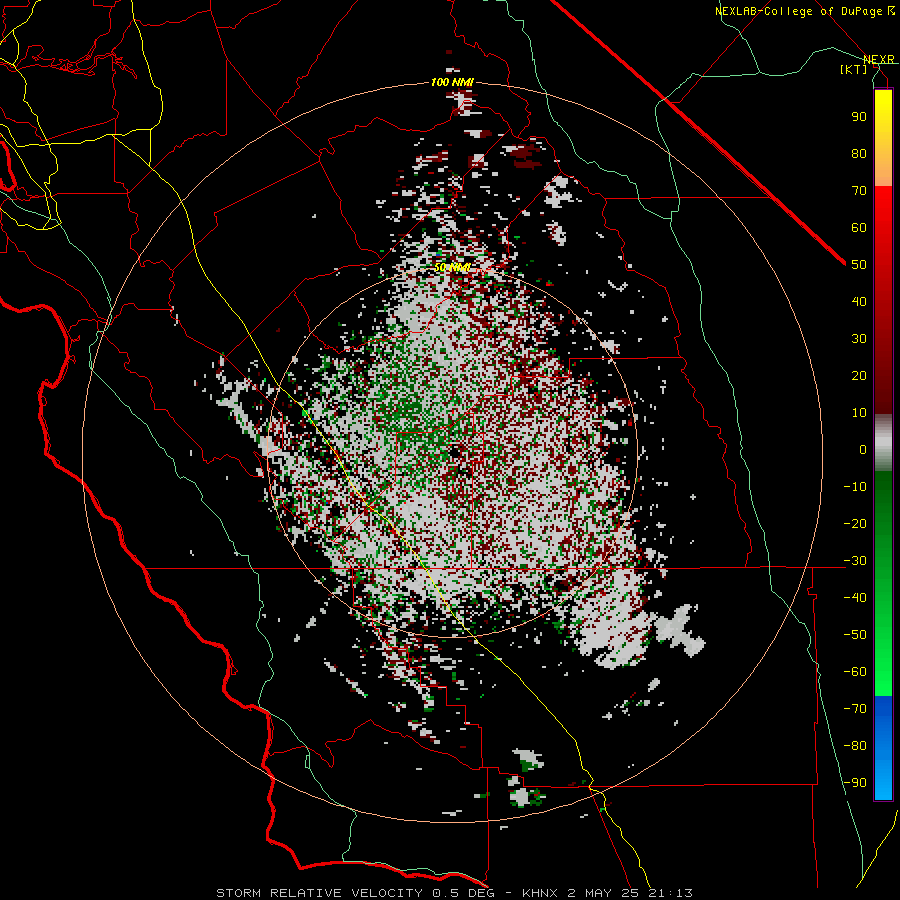Click the STORM RELATIVE VELOCITY caption text

320,893
